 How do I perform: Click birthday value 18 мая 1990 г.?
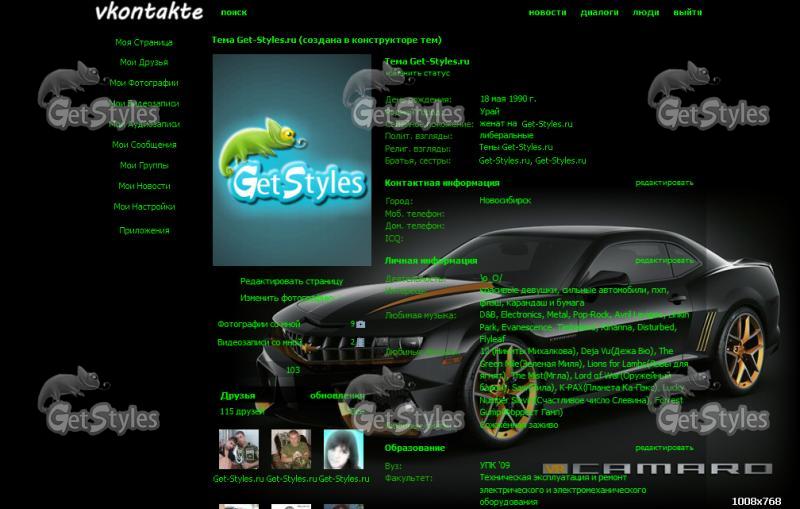[x=508, y=99]
